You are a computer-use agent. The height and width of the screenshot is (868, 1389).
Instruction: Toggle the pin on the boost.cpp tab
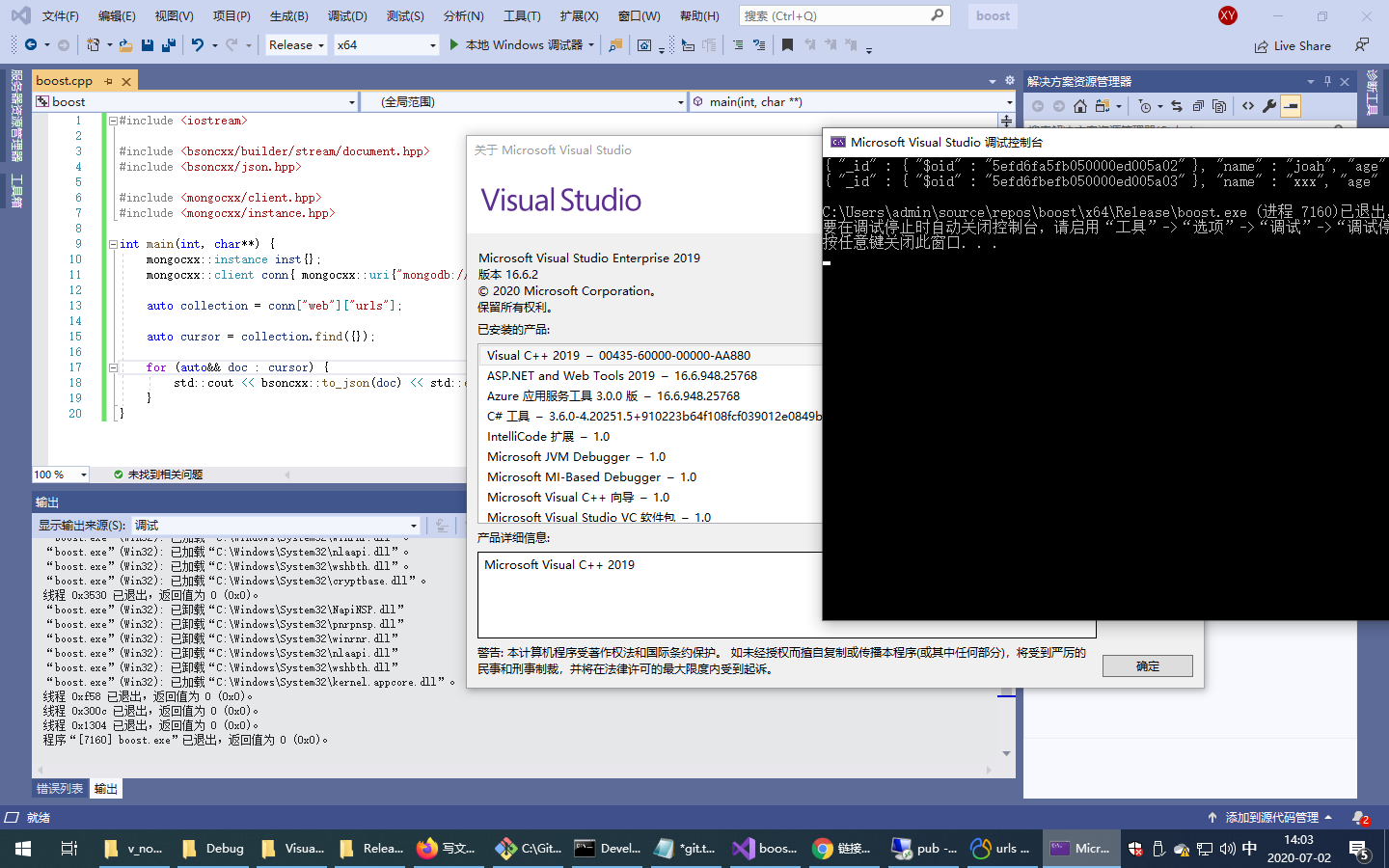coord(108,81)
